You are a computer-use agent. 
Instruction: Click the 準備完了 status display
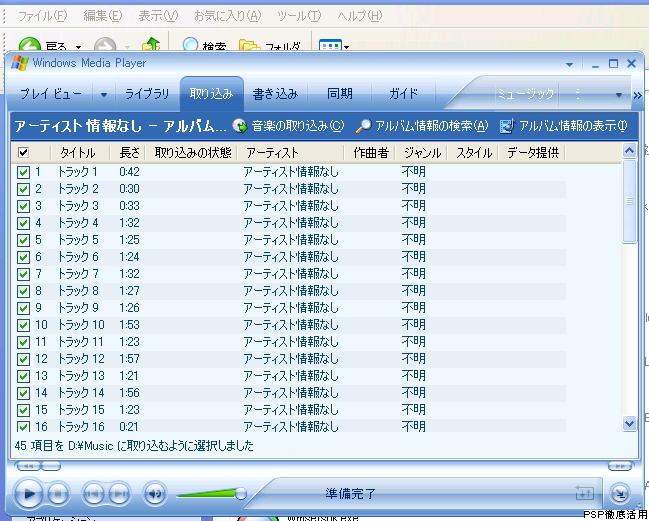click(350, 493)
